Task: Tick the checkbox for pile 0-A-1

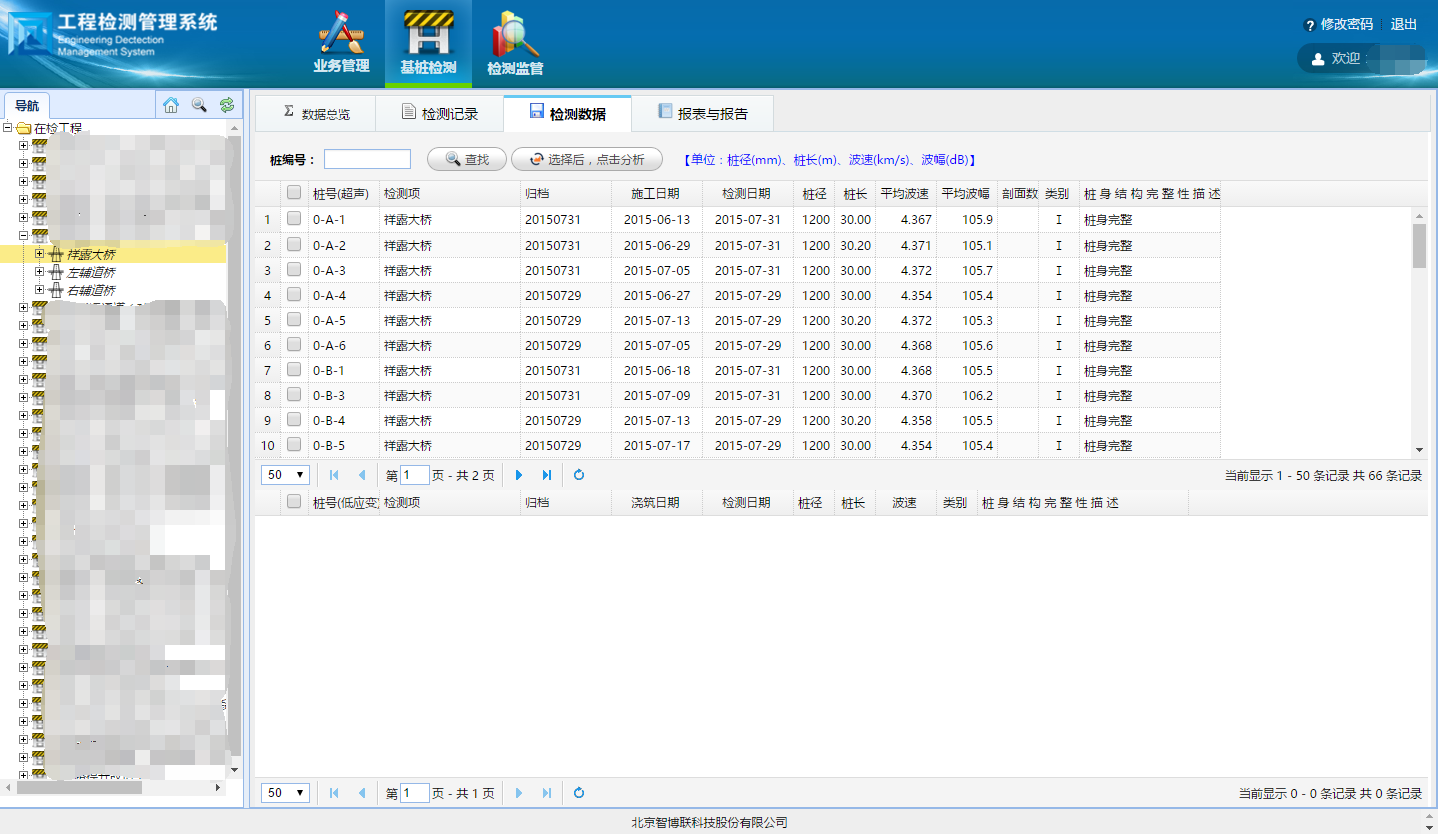Action: [x=294, y=219]
